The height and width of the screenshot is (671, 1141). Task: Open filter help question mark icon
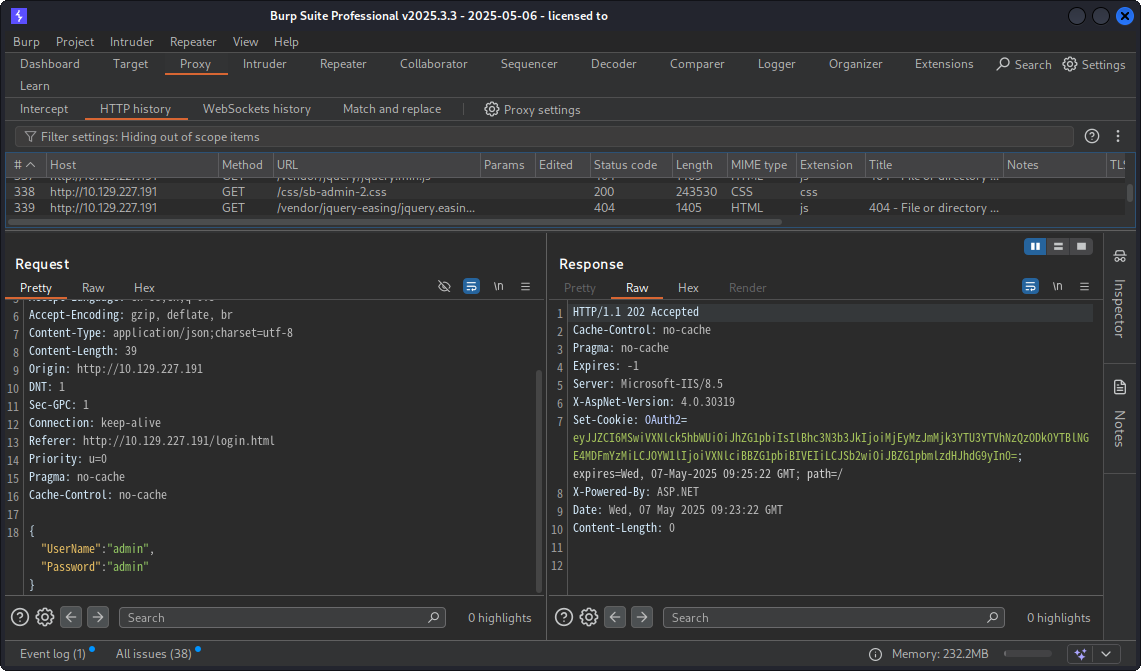1092,136
